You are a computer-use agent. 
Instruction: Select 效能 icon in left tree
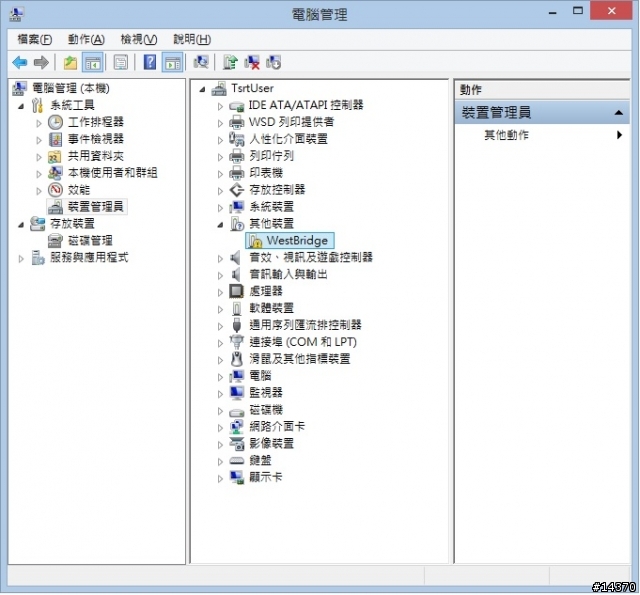55,190
